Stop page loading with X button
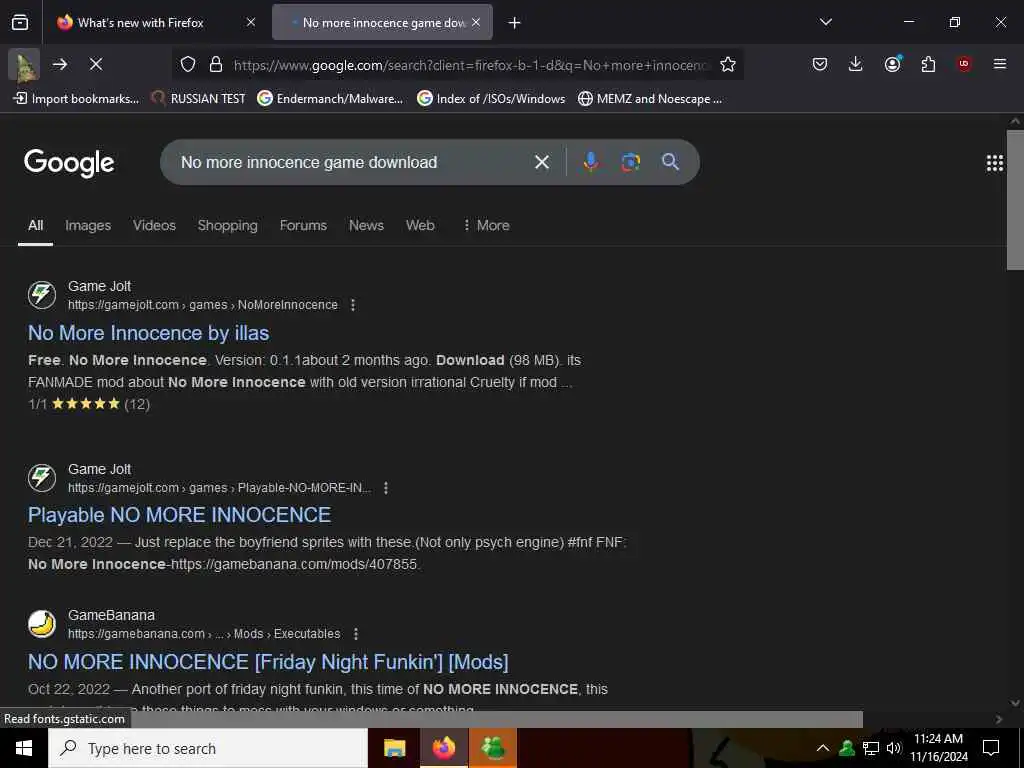 (x=96, y=64)
